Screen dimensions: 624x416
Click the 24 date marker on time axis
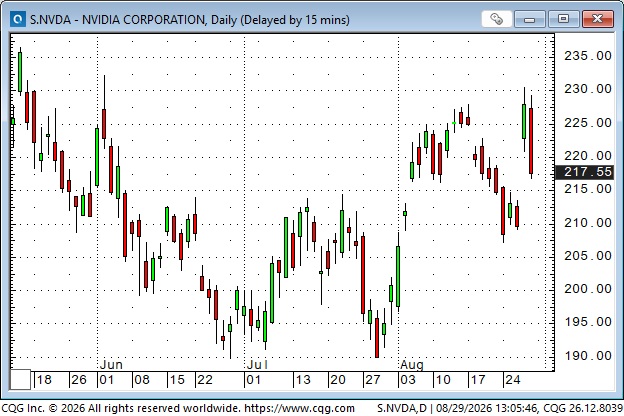[513, 380]
